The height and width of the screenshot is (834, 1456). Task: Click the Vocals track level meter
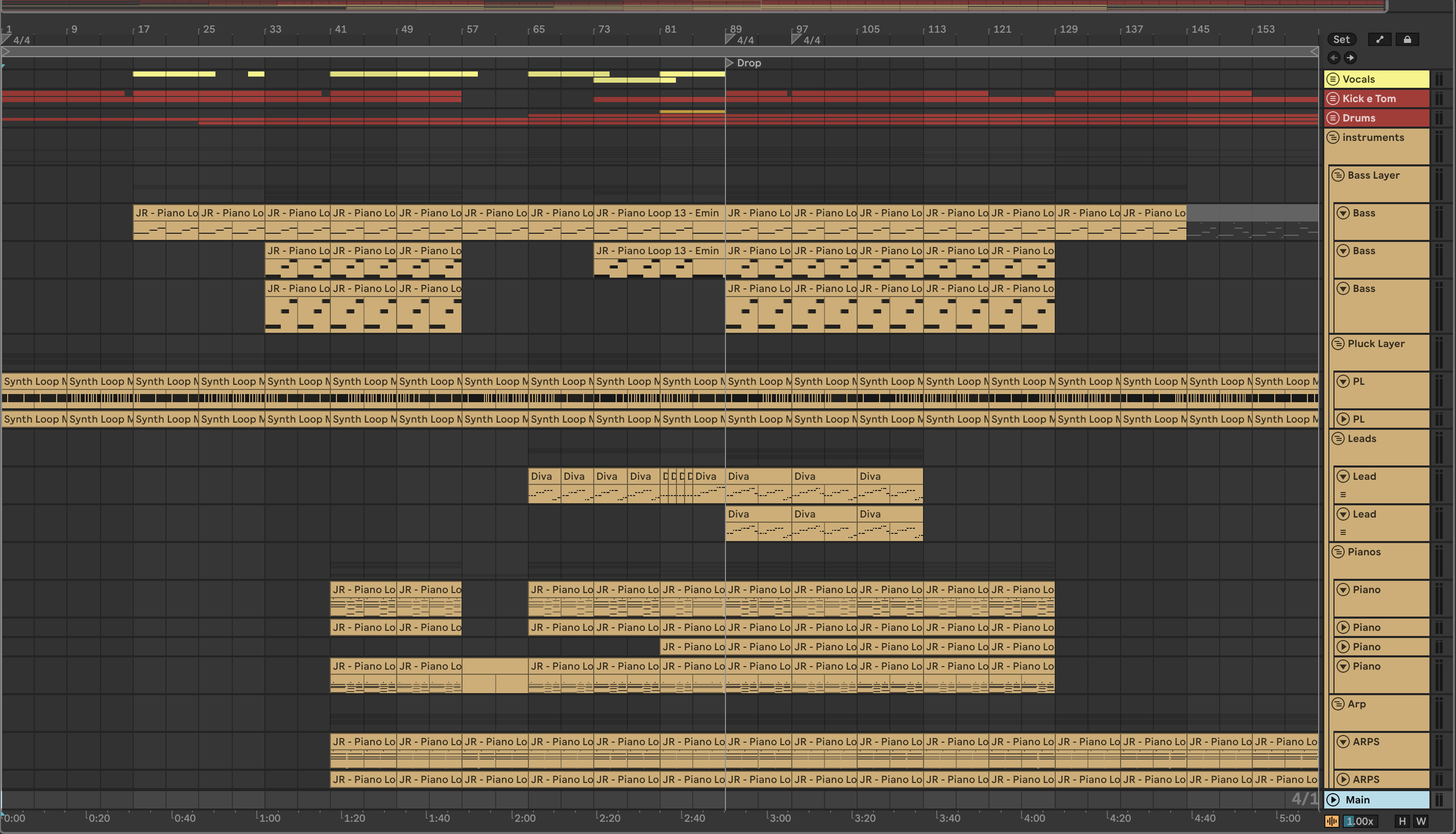pos(1438,79)
